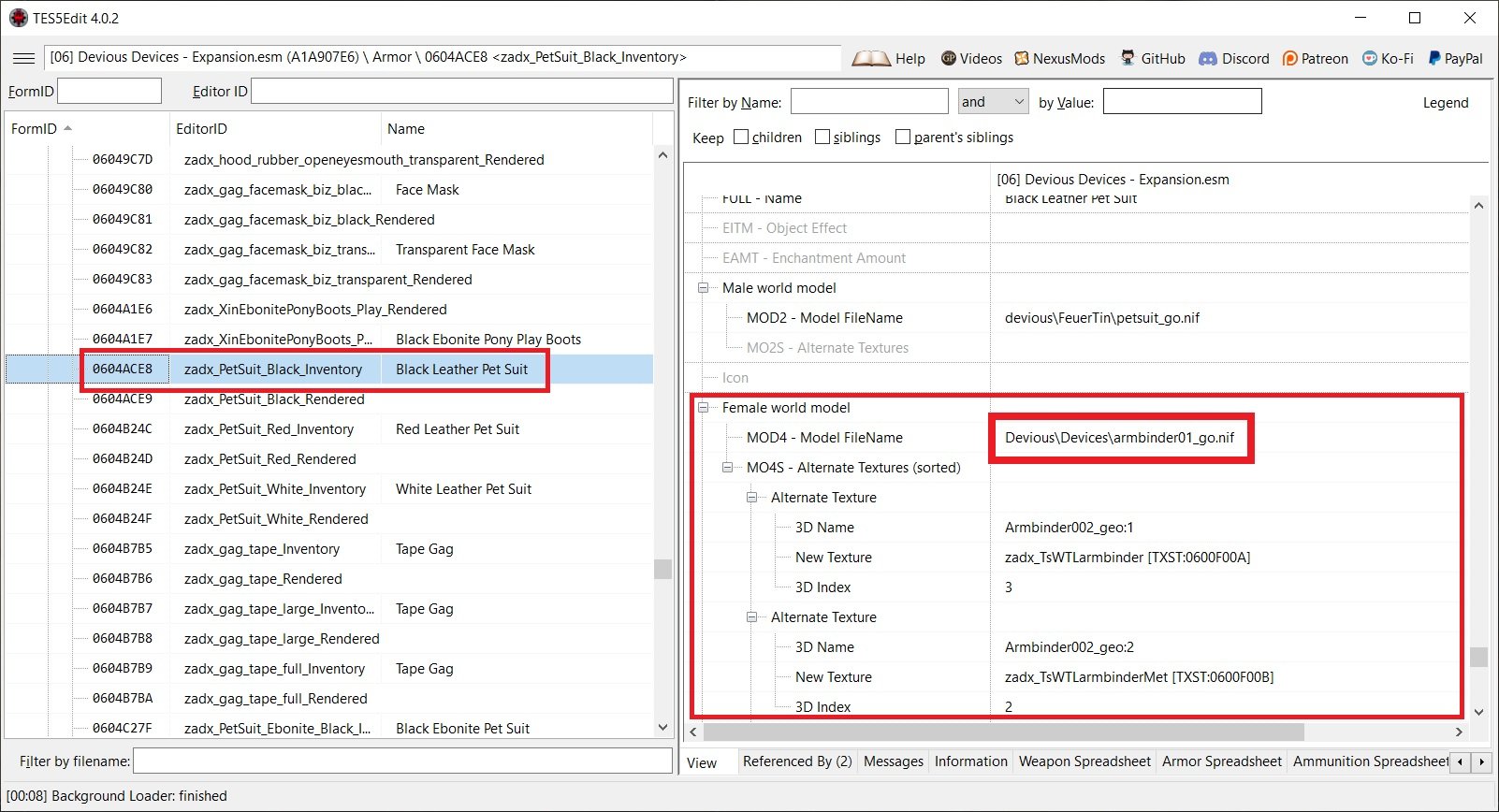Click the record path address bar

[x=443, y=57]
